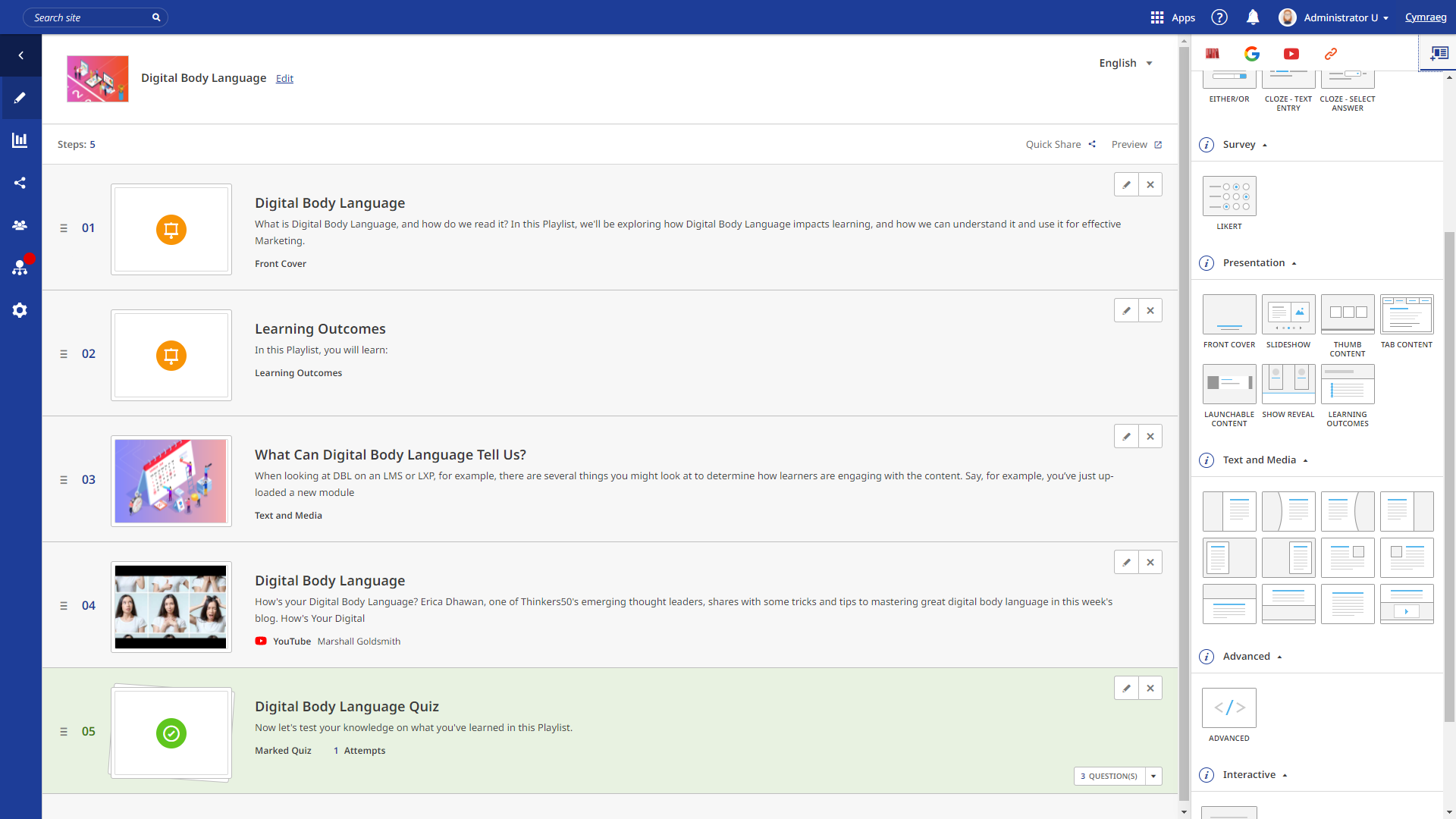Click the YouTube source icon
Screen dimensions: 1456x819
(x=1291, y=54)
